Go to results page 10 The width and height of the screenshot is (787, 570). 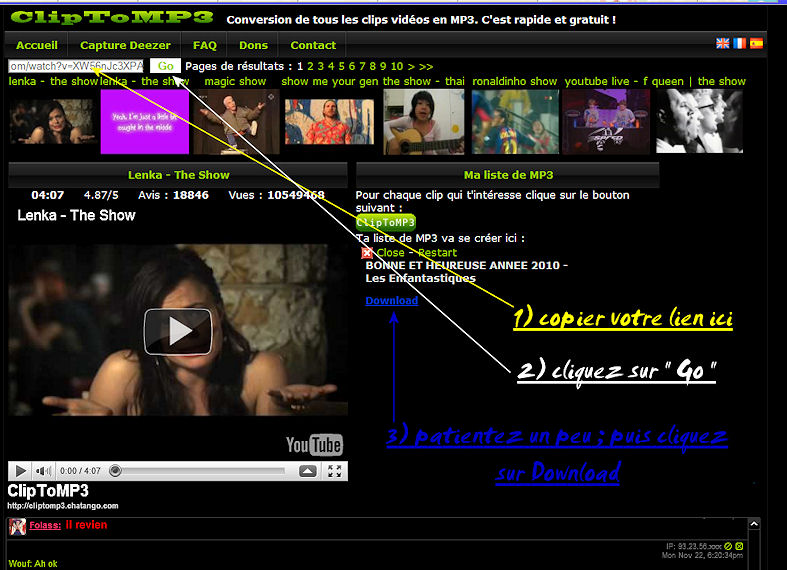pos(397,66)
